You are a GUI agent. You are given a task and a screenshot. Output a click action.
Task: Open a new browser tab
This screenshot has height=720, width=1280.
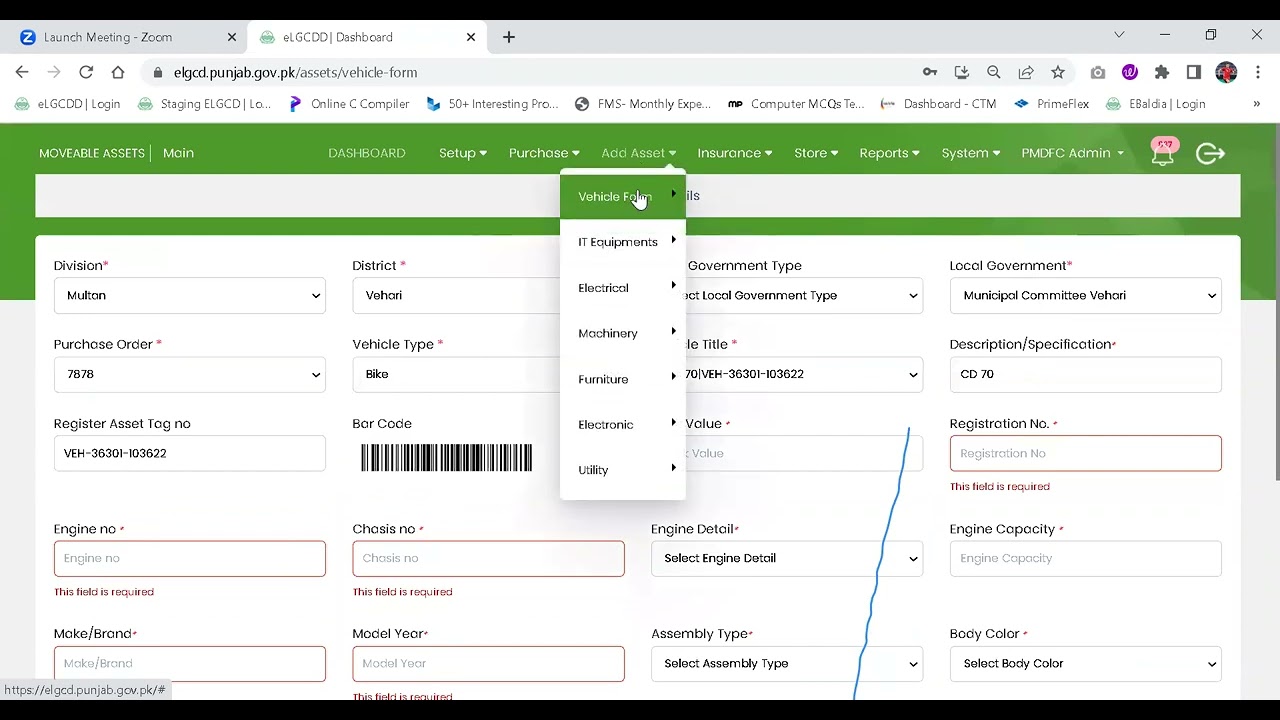pyautogui.click(x=509, y=37)
